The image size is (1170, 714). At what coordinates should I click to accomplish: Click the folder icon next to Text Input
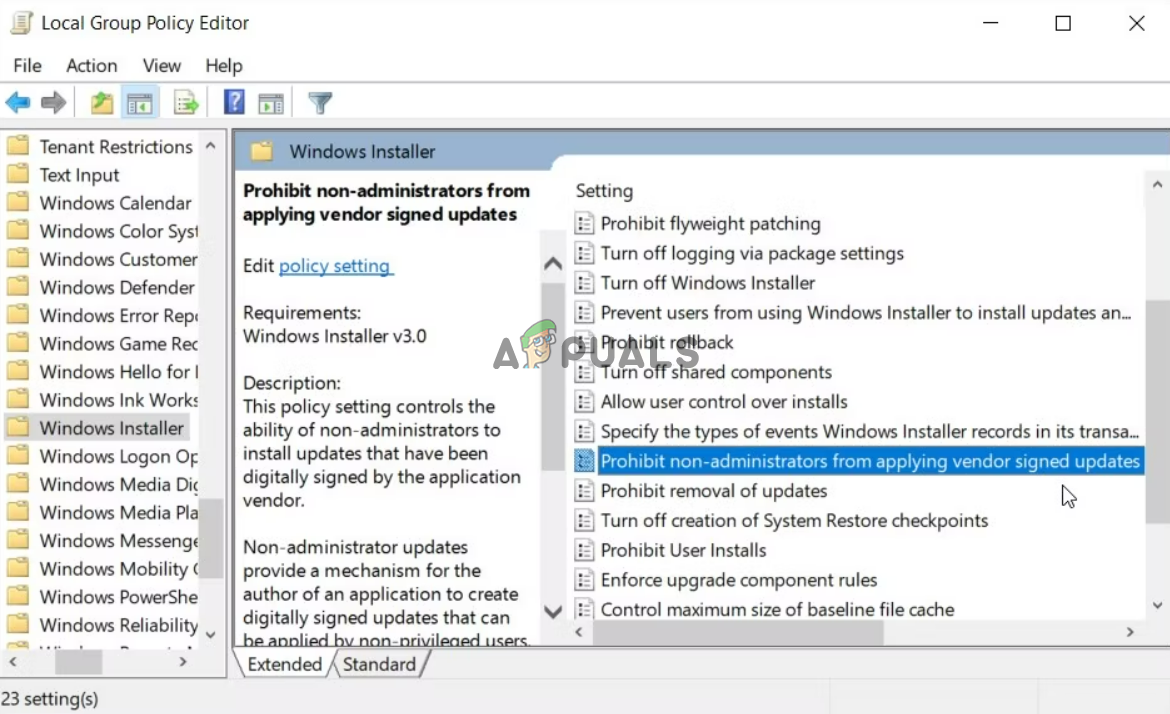[18, 174]
